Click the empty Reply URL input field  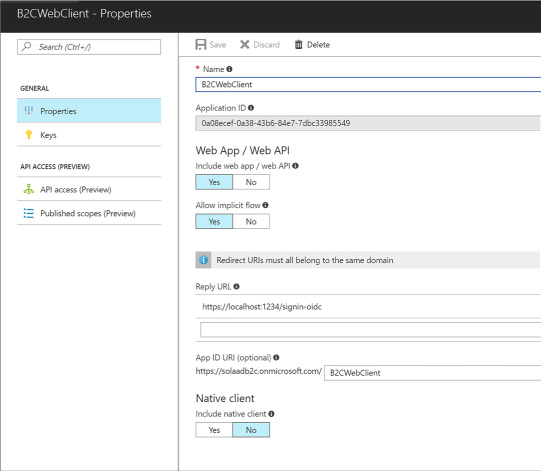[x=371, y=330]
